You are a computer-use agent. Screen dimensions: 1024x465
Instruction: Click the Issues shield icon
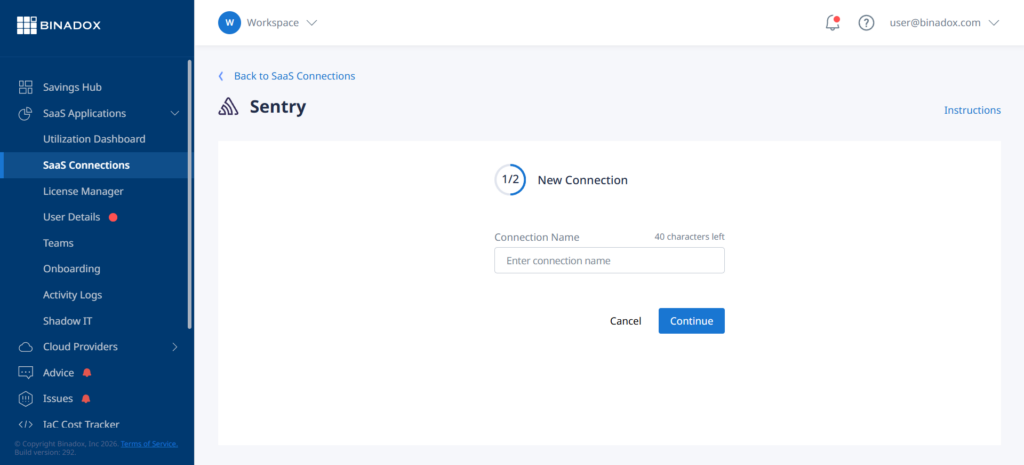click(x=25, y=399)
